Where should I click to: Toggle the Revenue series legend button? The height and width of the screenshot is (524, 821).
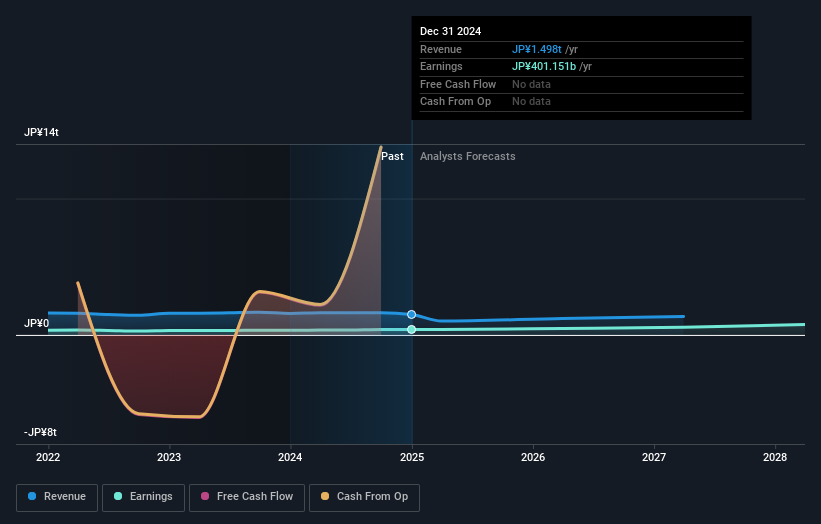point(57,497)
